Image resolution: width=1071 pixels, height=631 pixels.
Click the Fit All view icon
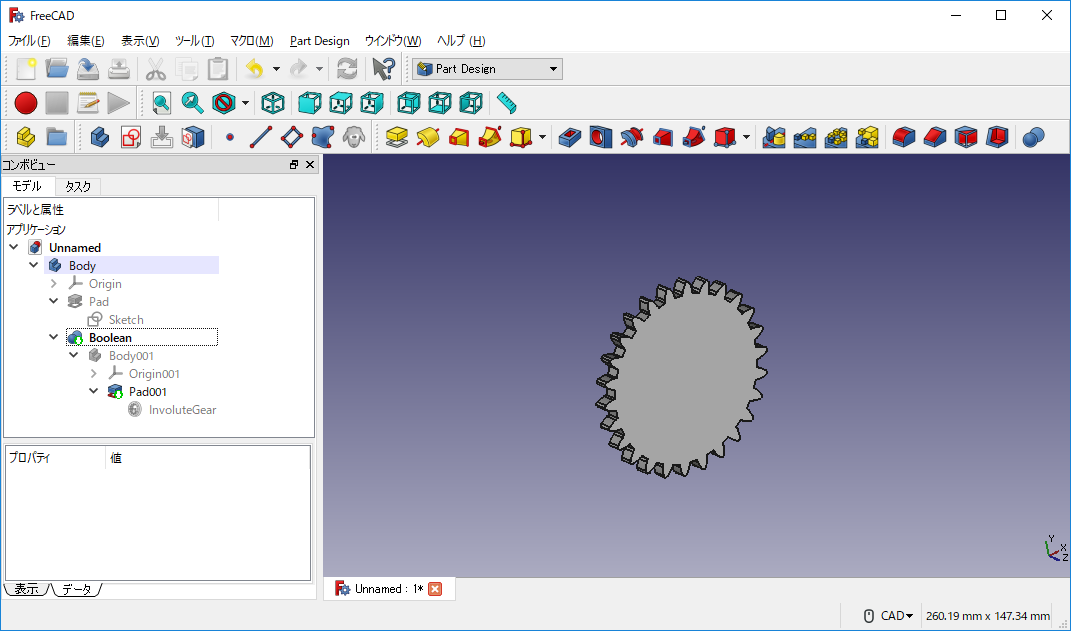[x=161, y=102]
